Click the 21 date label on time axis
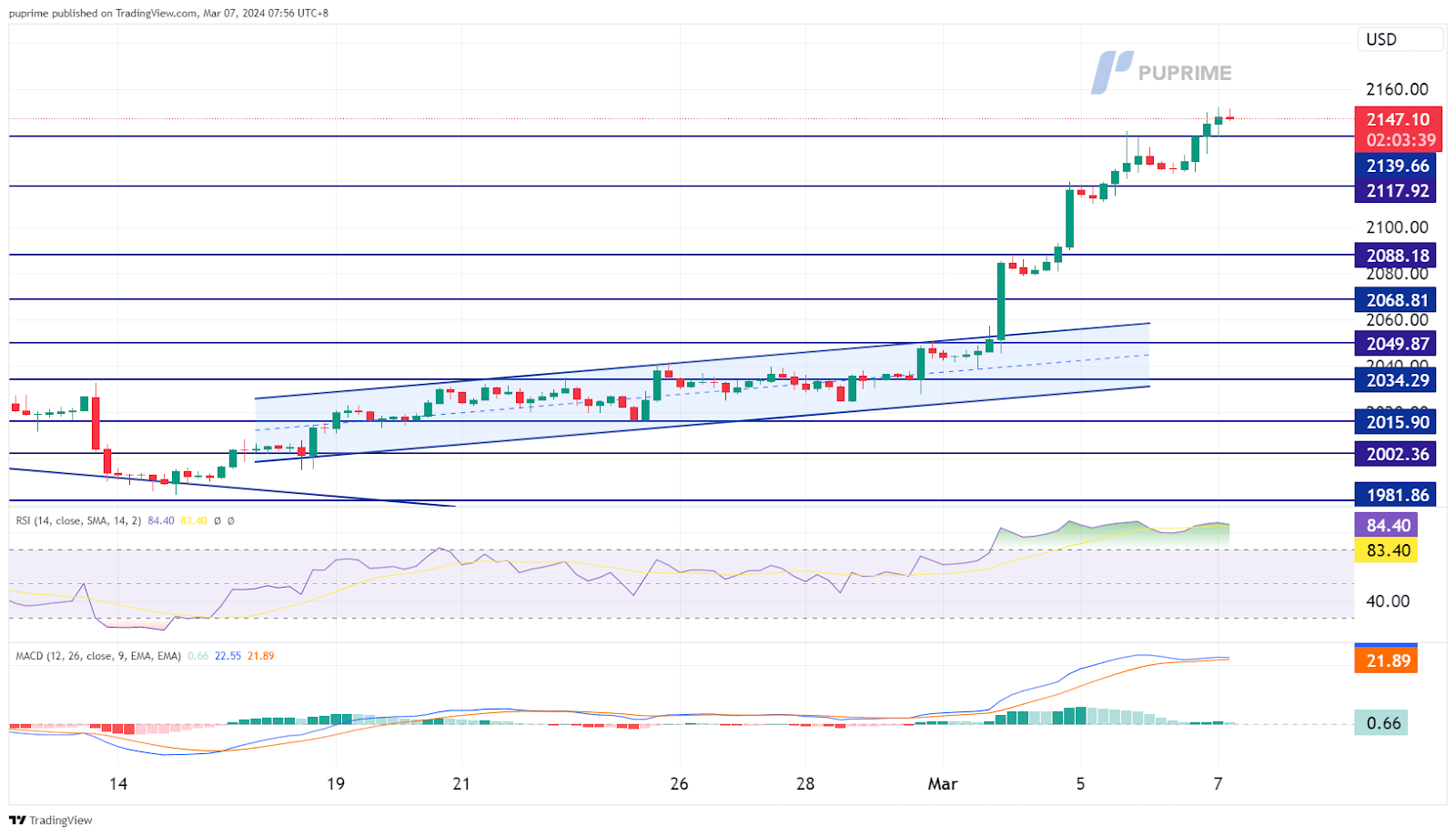 point(461,784)
